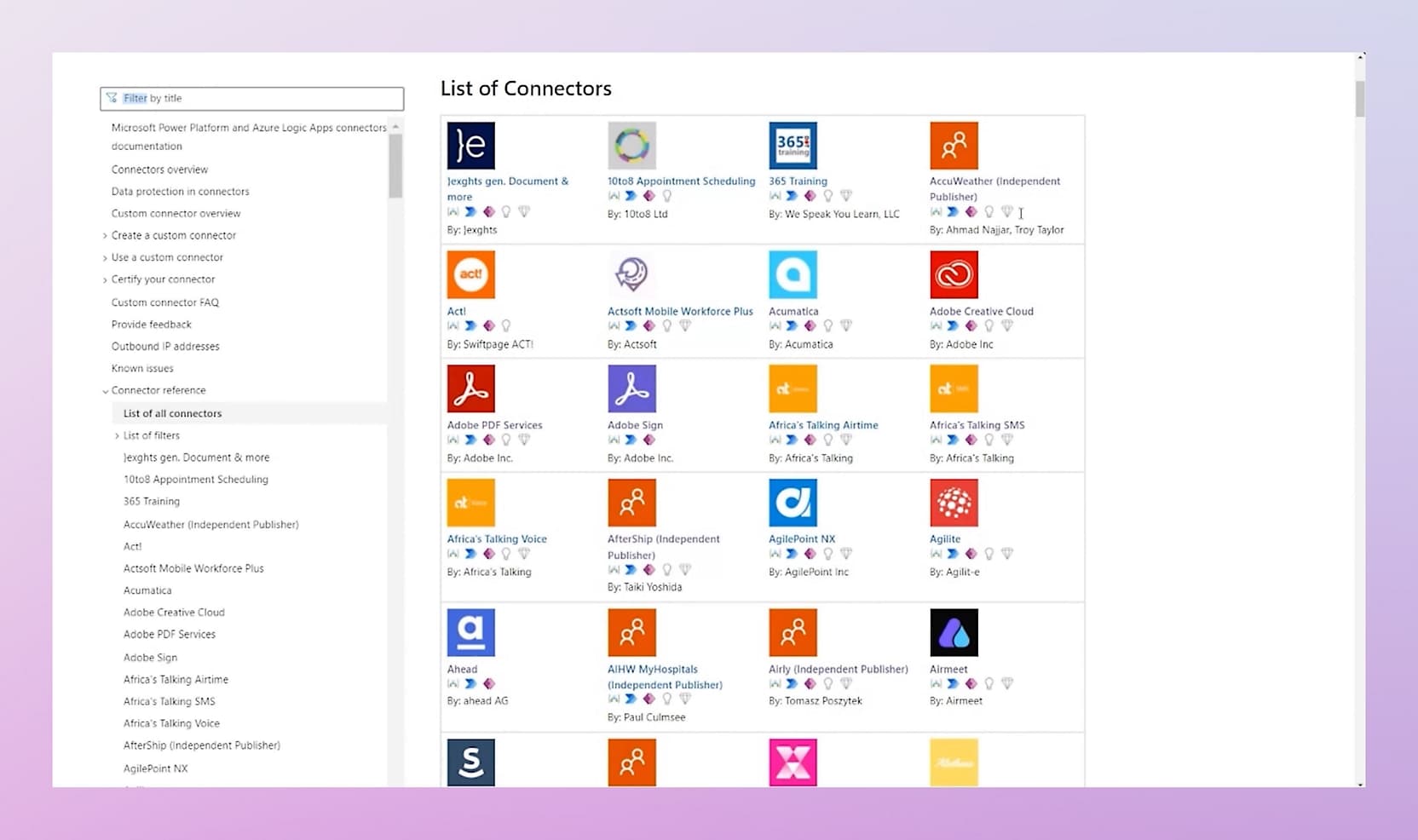Select List of all connectors in sidebar
The width and height of the screenshot is (1418, 840).
[172, 413]
